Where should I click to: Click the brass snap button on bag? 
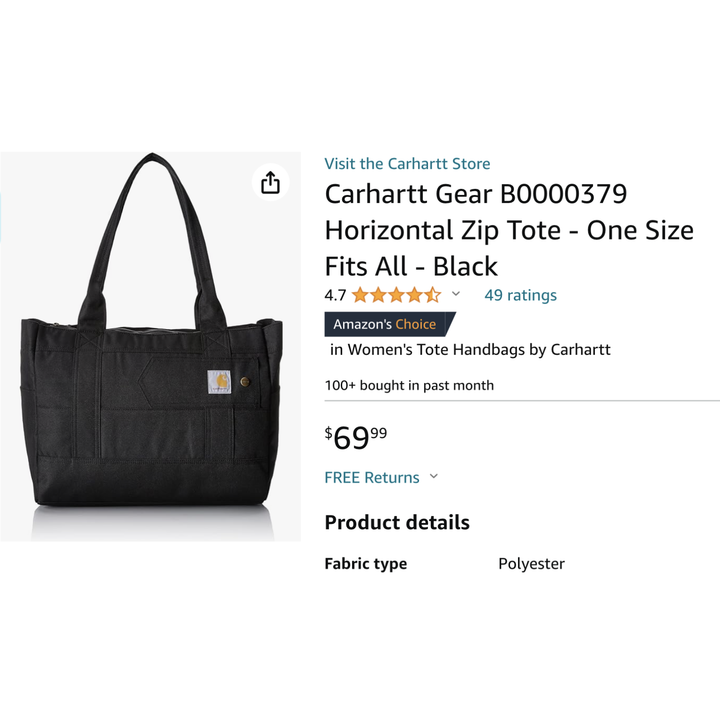click(248, 380)
